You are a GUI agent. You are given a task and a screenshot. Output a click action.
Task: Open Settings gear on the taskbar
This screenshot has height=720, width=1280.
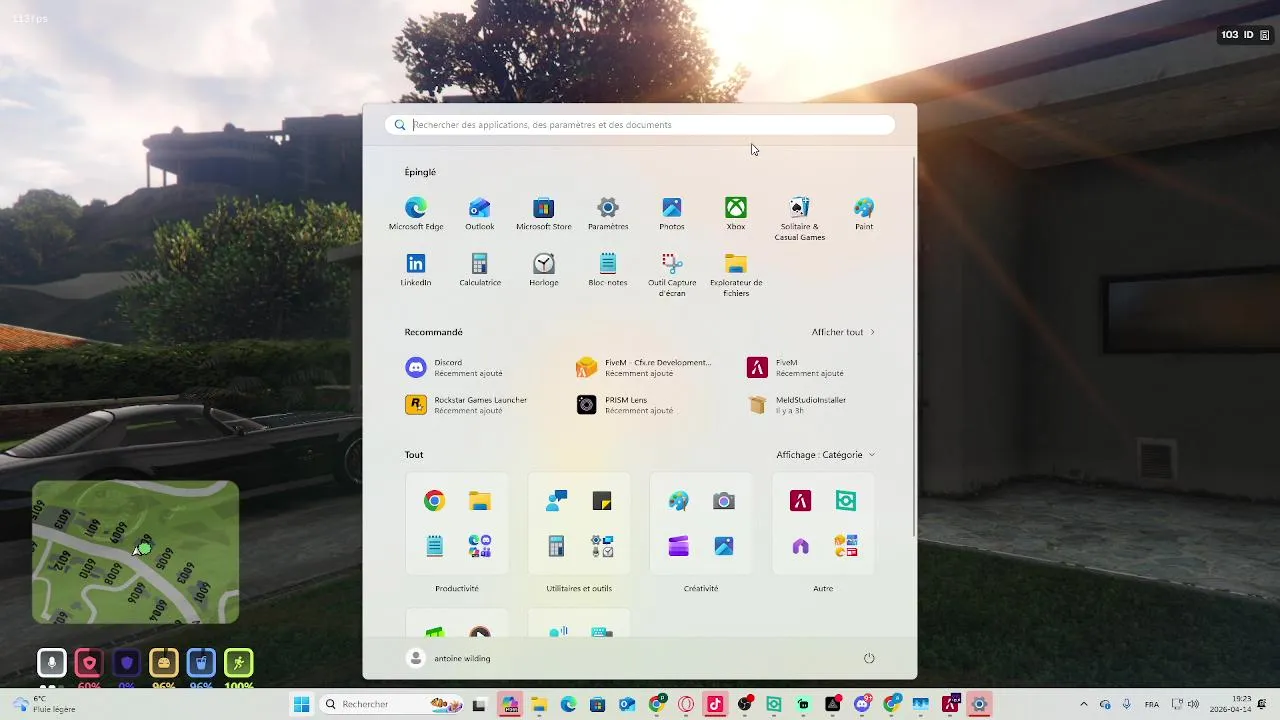coord(979,704)
